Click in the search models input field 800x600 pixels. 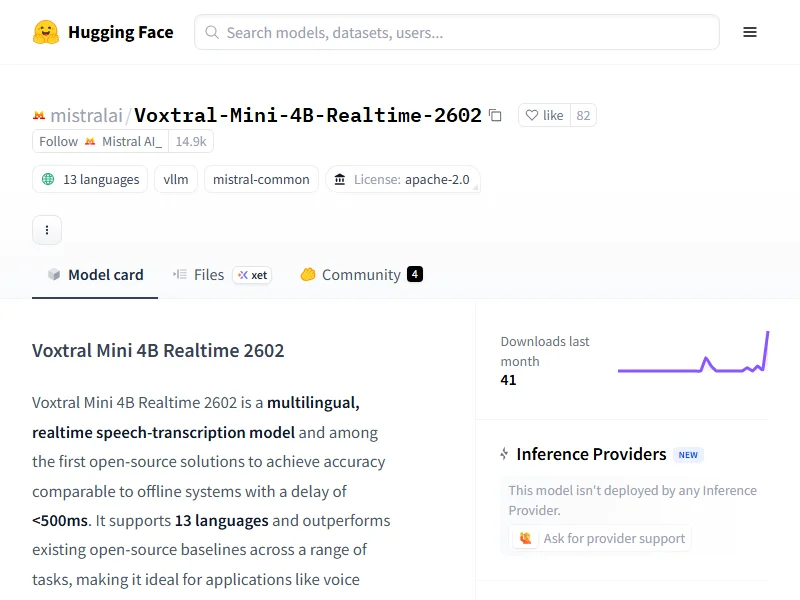[x=460, y=32]
